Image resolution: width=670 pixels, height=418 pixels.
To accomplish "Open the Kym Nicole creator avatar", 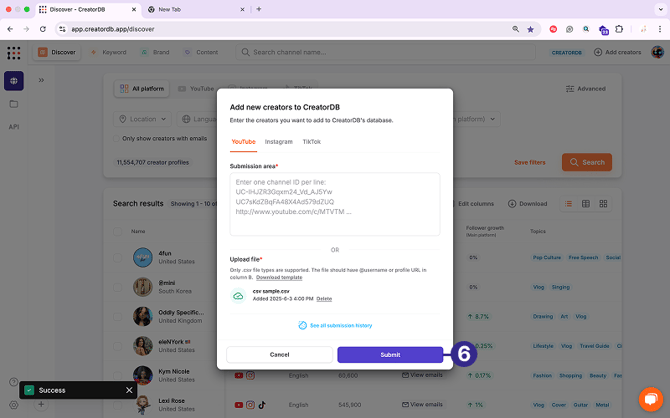I will [x=143, y=375].
